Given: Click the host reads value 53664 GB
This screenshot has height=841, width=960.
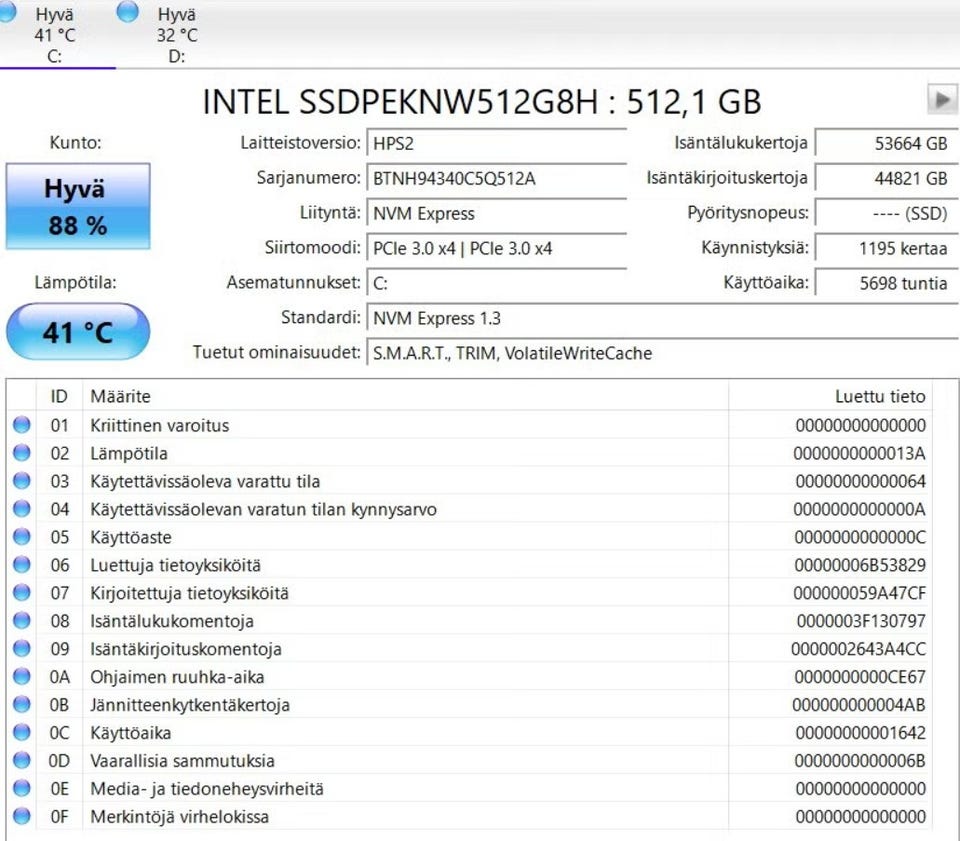Looking at the screenshot, I should [887, 143].
